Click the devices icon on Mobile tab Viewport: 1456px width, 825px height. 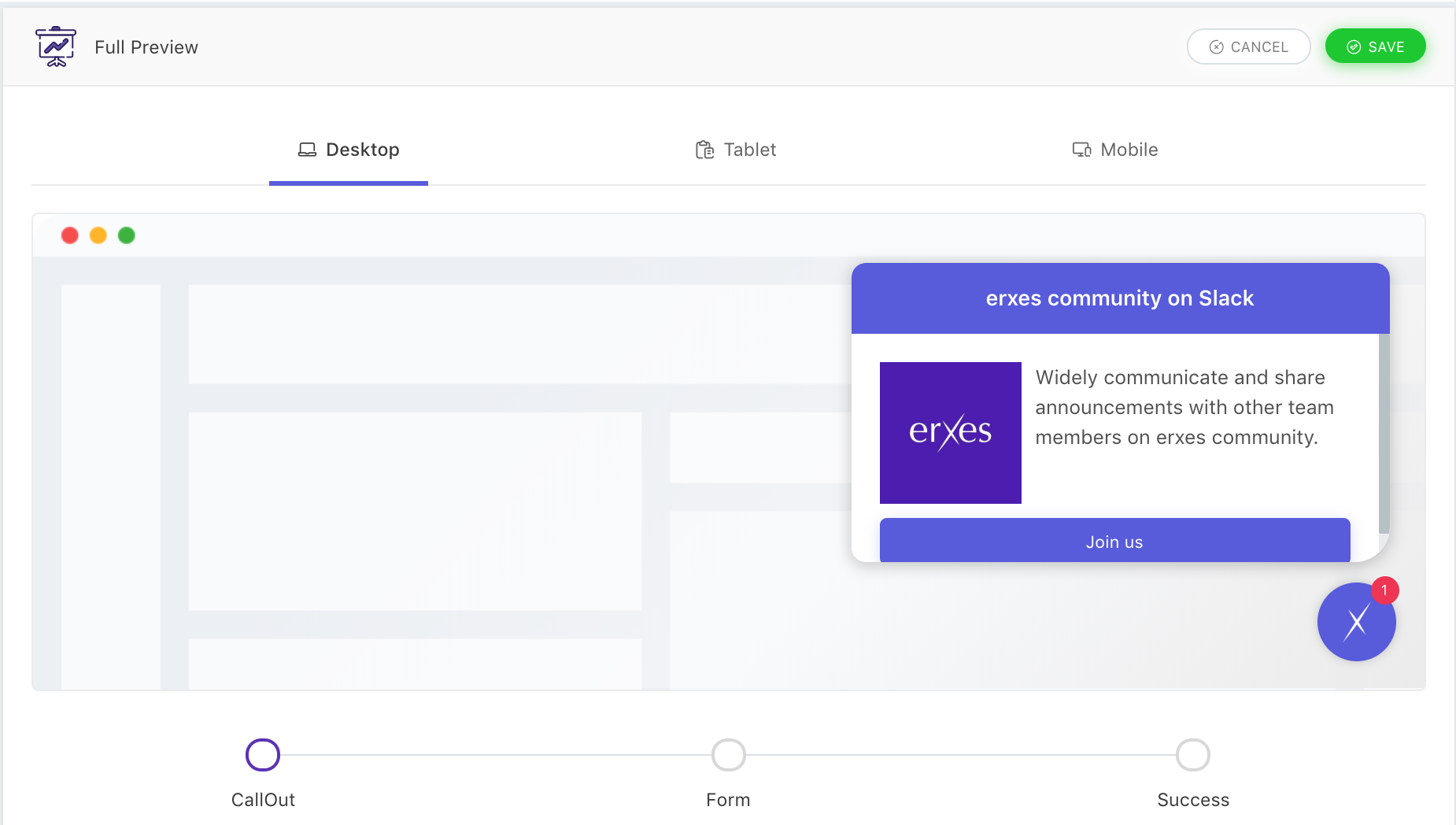pyautogui.click(x=1081, y=150)
